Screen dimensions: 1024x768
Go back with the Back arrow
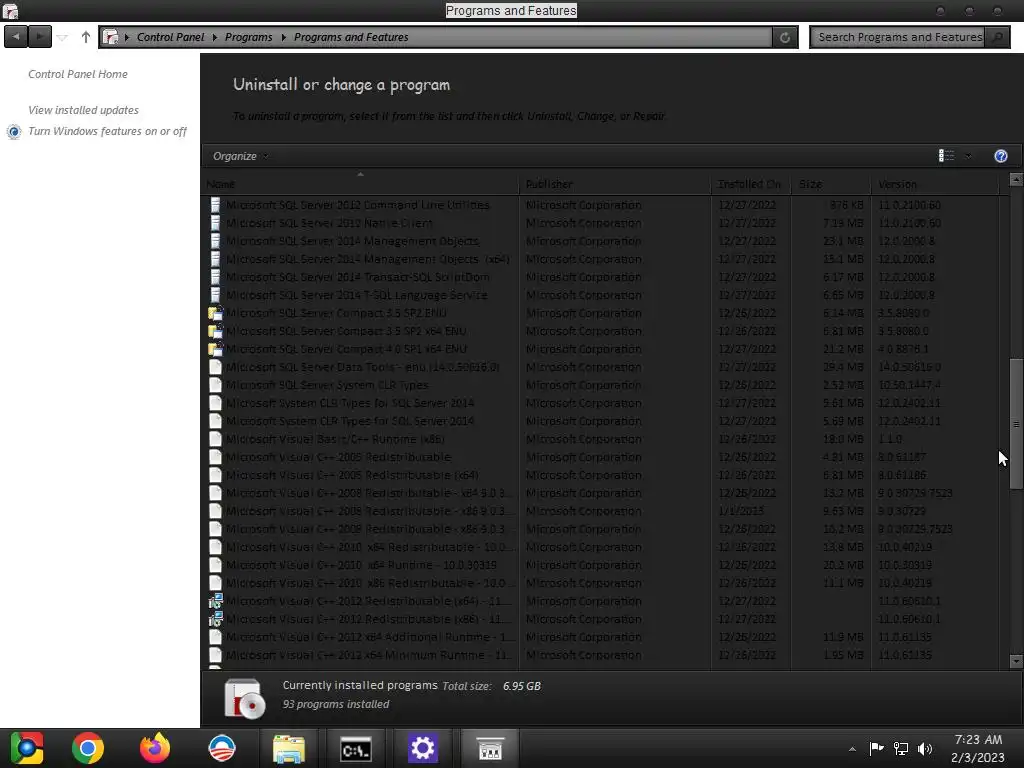(x=16, y=37)
